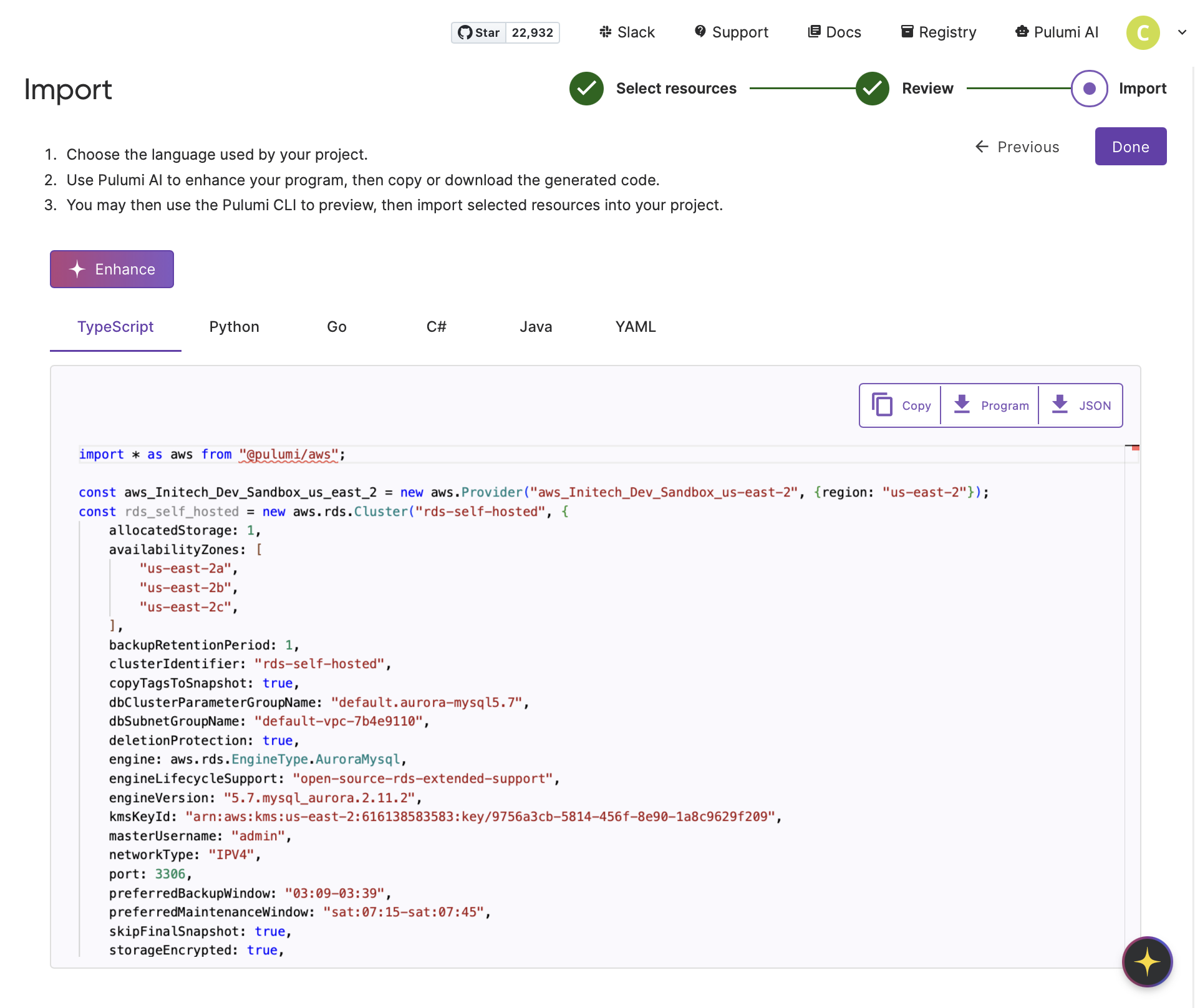This screenshot has width=1195, height=1008.
Task: Click Done to finish import
Action: (1130, 147)
